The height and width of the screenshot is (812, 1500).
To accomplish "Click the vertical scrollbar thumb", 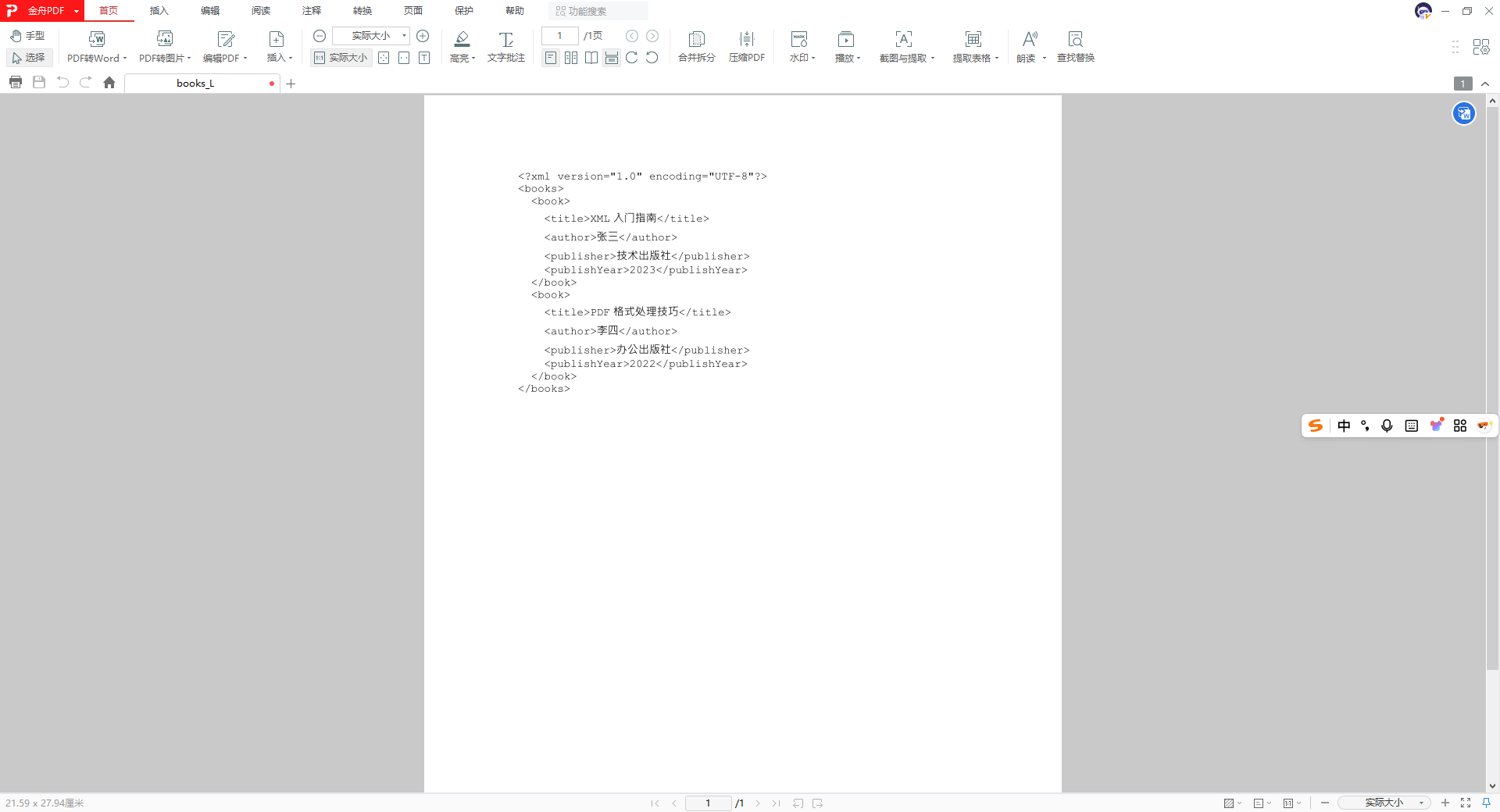I will point(1492,389).
